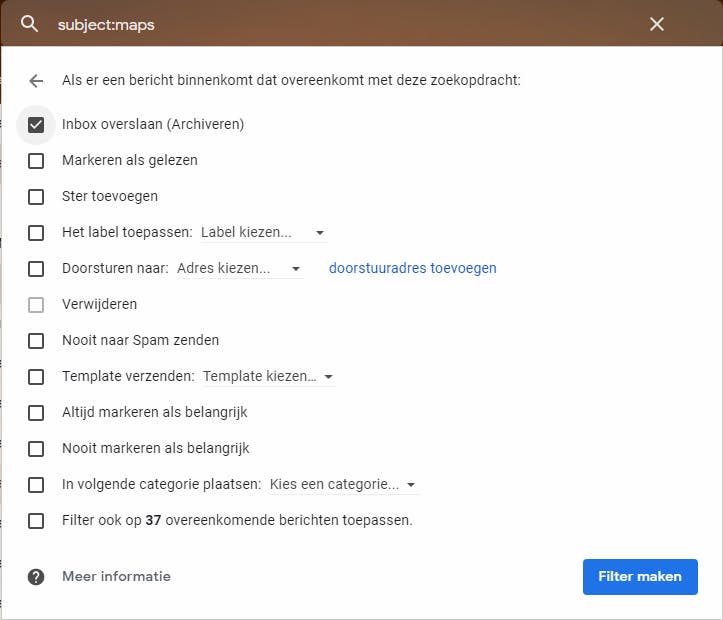Open the Label kiezen dropdown
Image resolution: width=723 pixels, height=620 pixels.
[x=263, y=233]
